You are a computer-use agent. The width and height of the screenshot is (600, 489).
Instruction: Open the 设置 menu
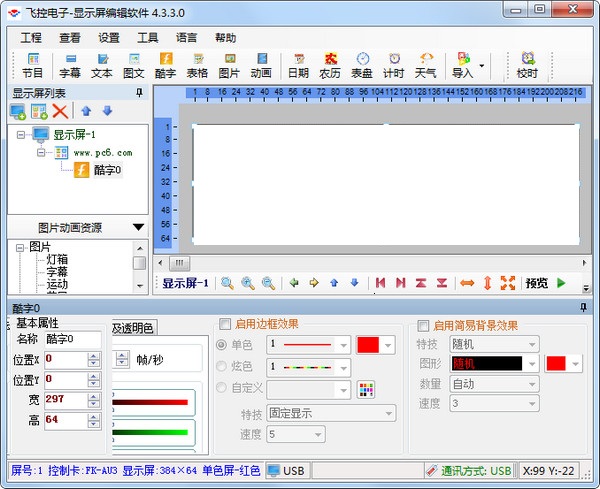[109, 38]
